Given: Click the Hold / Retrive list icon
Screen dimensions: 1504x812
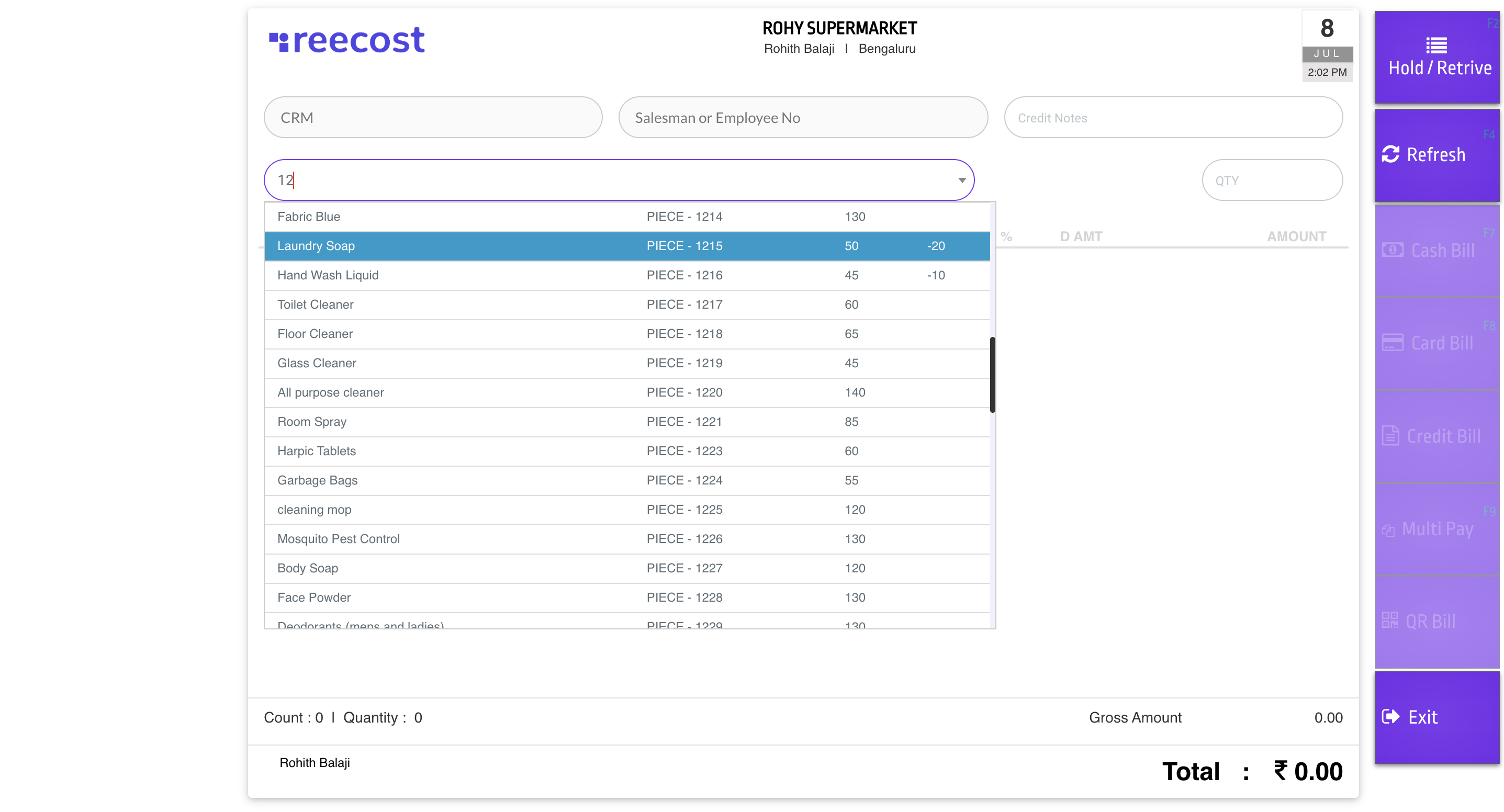Looking at the screenshot, I should [1436, 45].
